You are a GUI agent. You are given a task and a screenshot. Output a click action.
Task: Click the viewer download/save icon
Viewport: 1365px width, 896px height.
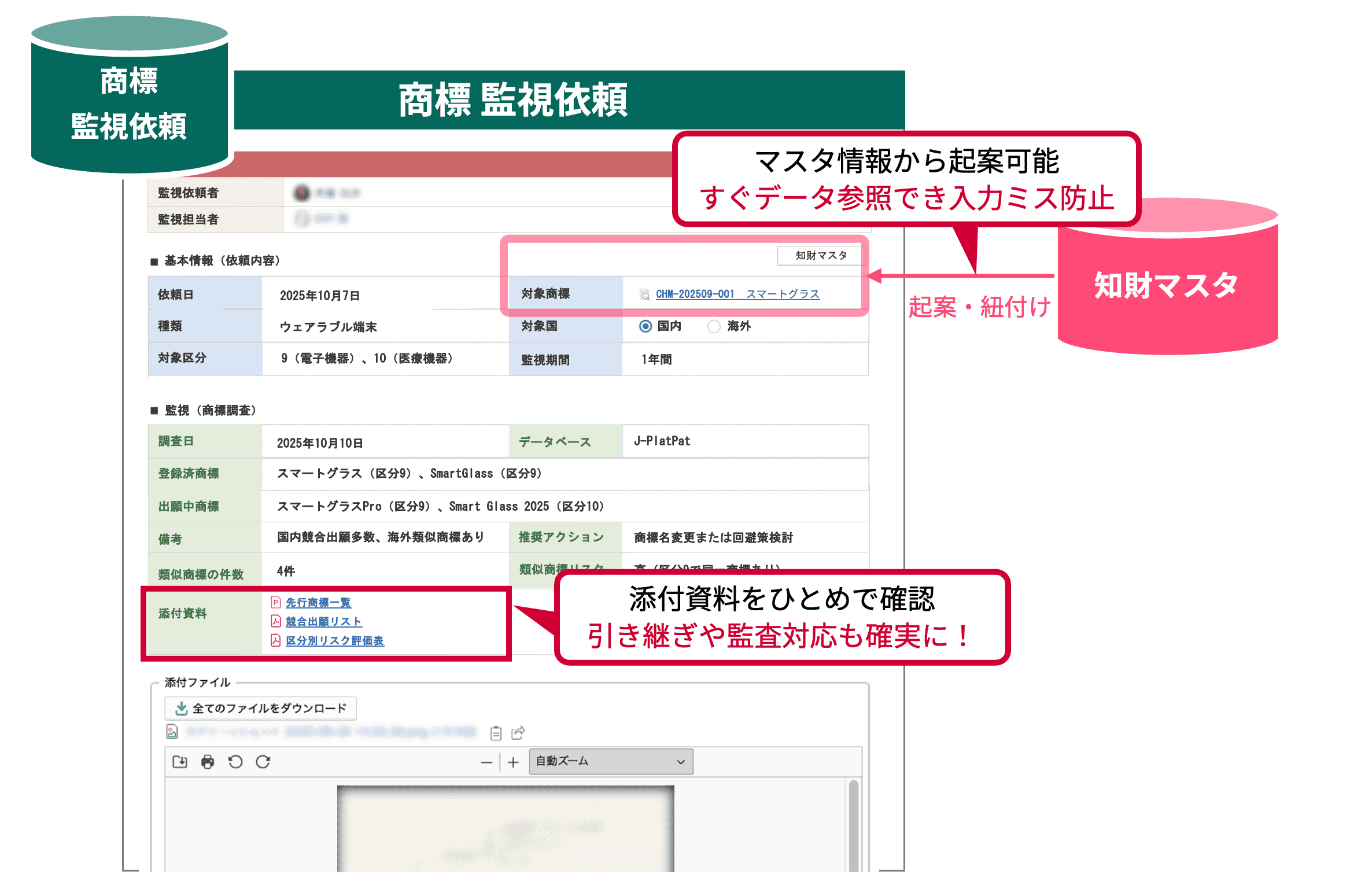[180, 762]
